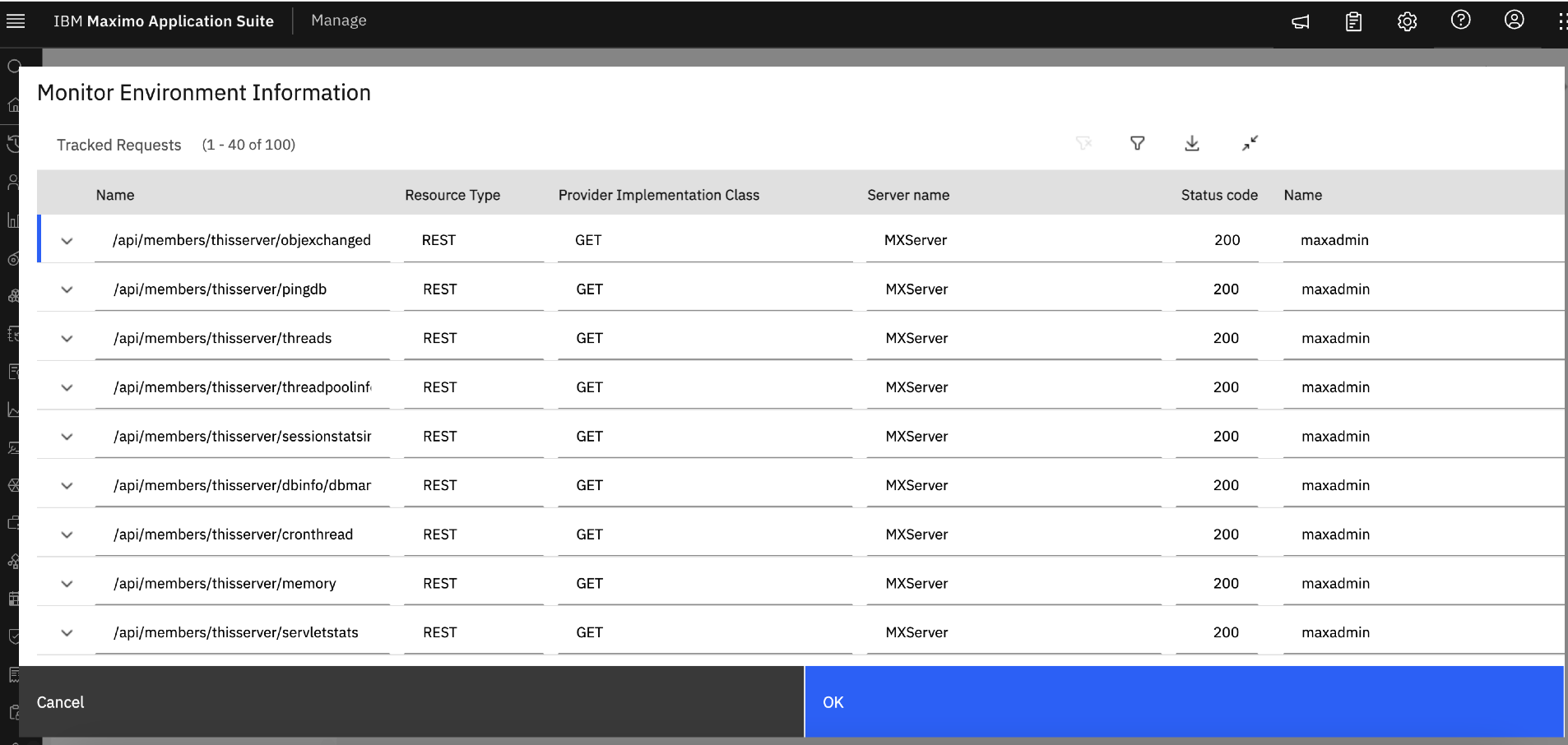Viewport: 1568px width, 745px height.
Task: Click REST in the dbinfo row
Action: pyautogui.click(x=440, y=485)
